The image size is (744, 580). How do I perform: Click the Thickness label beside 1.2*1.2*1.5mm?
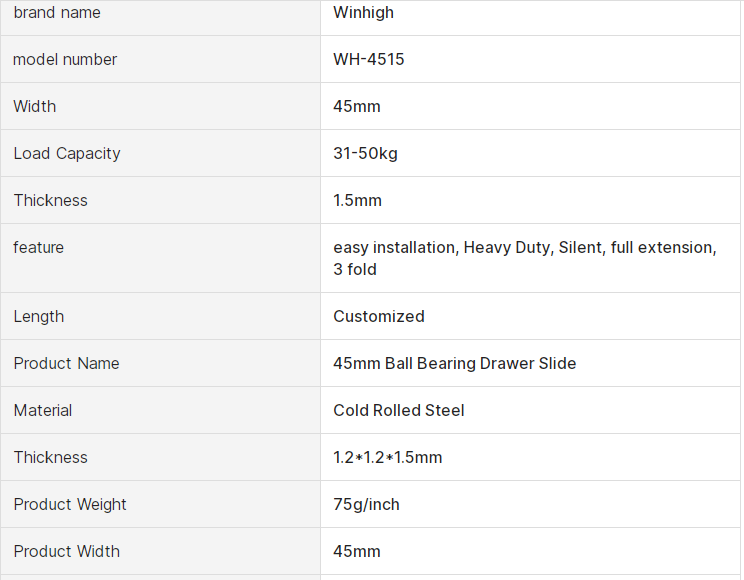50,458
